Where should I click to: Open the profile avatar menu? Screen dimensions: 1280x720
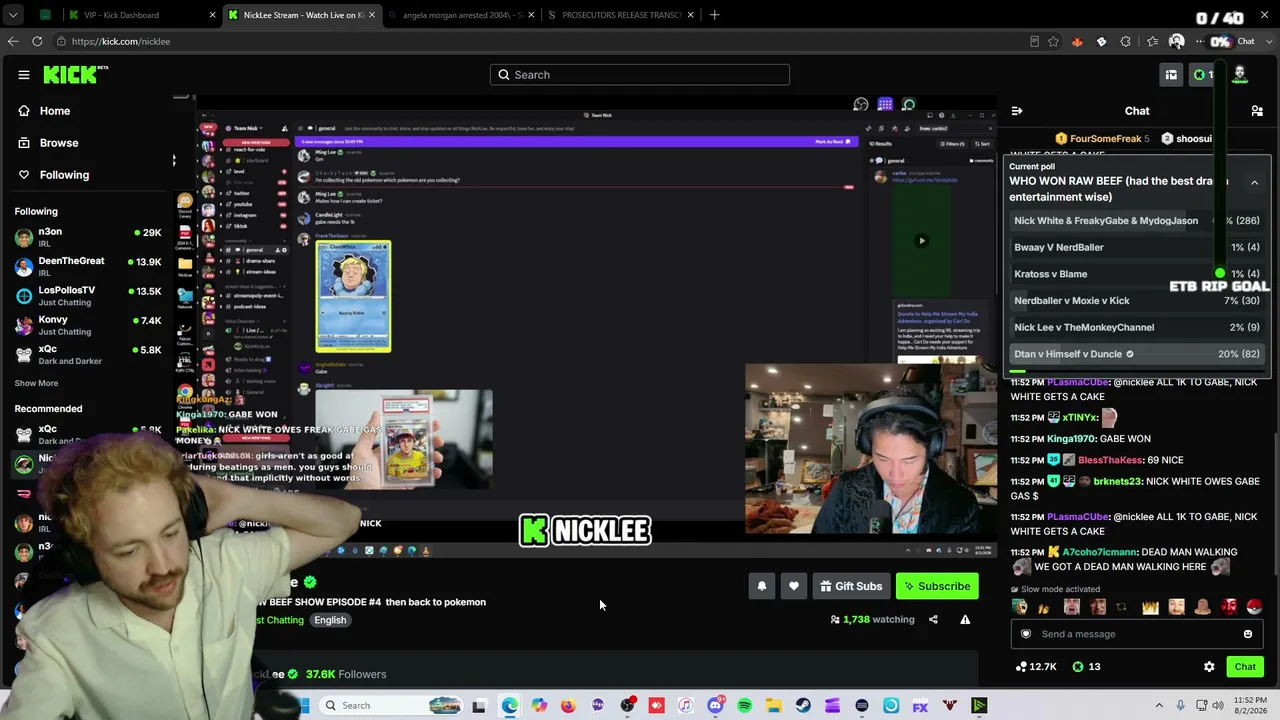coord(1240,74)
